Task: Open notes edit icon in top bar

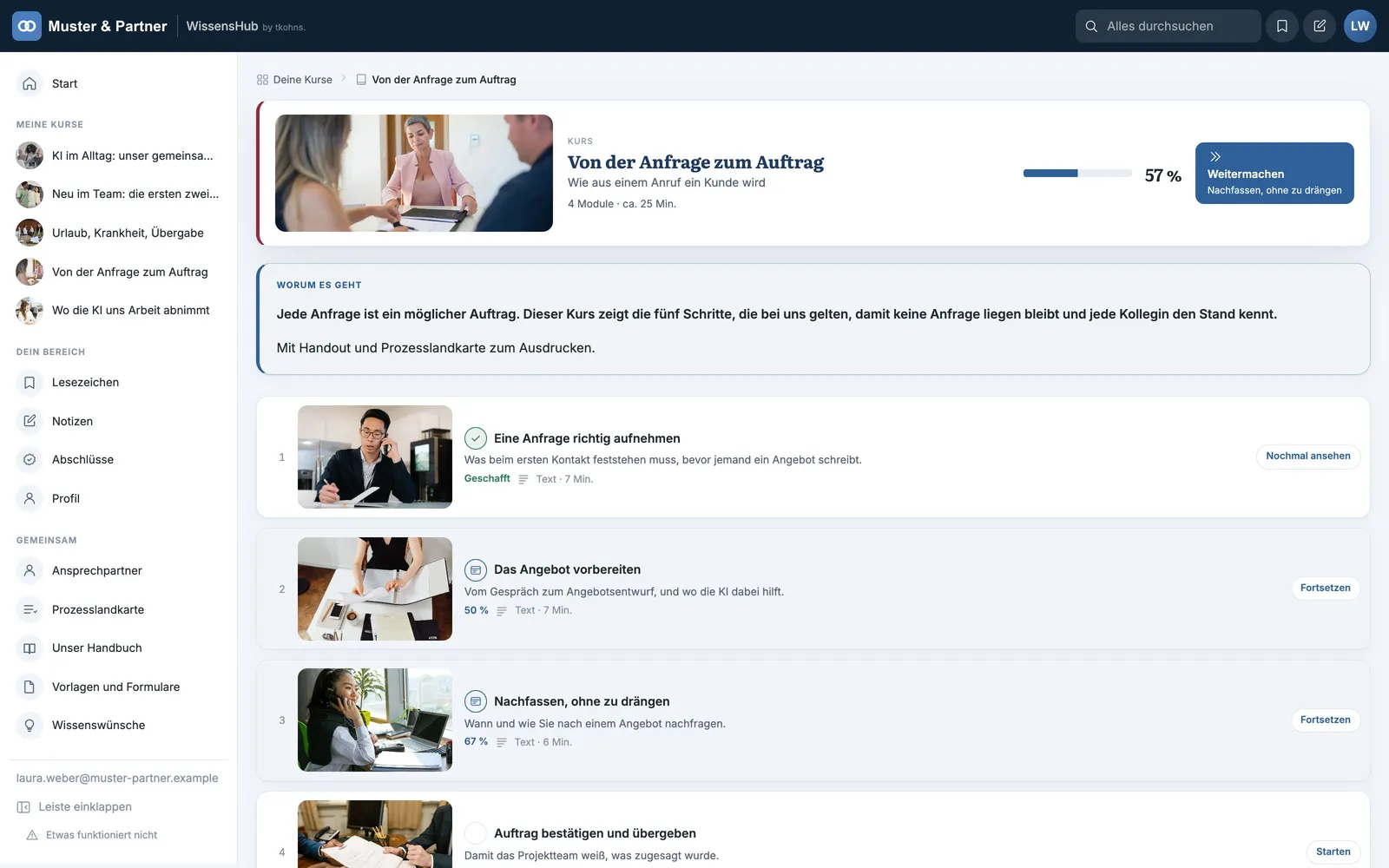Action: coord(1320,26)
